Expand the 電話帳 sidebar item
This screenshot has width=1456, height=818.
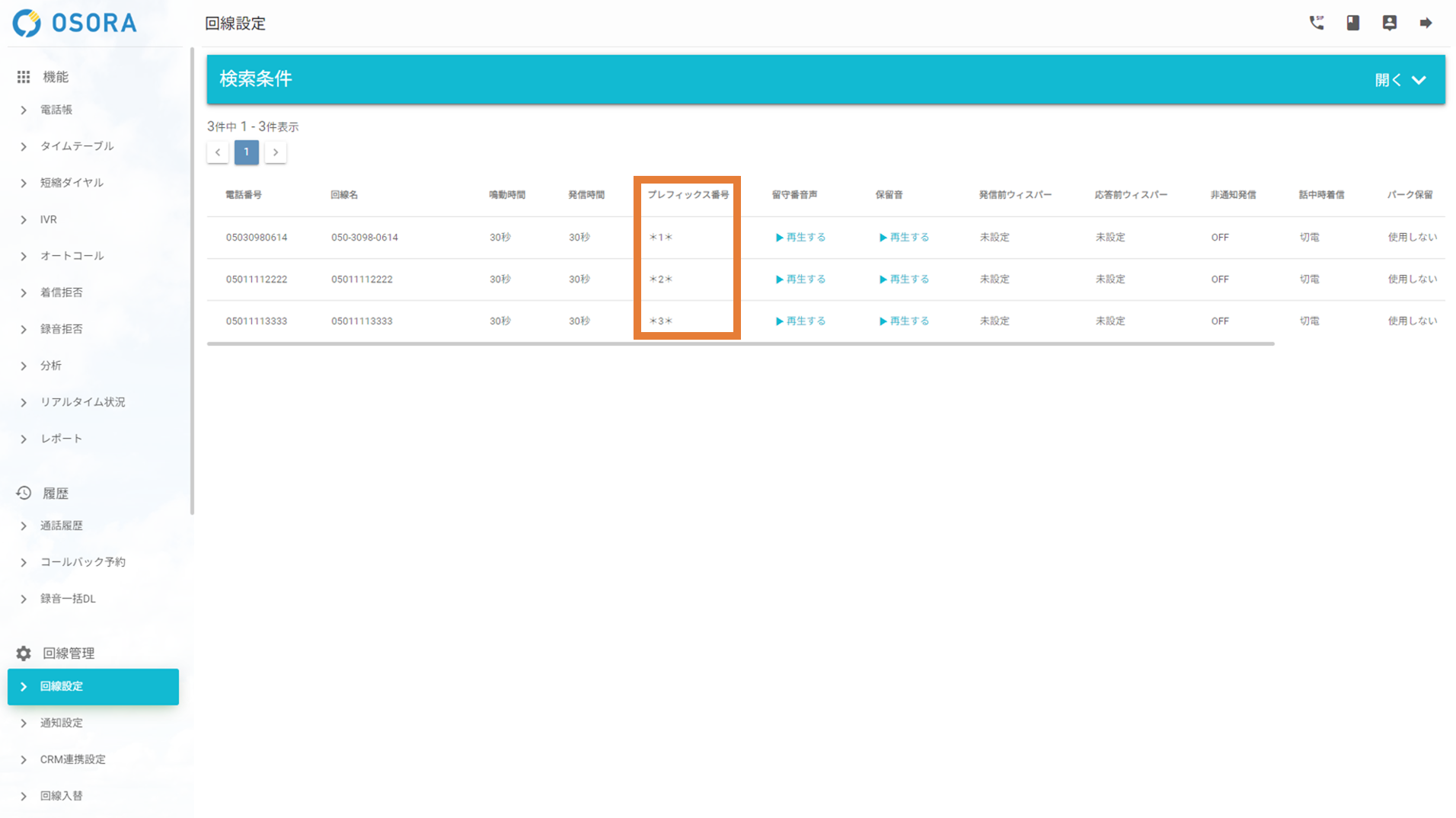pos(56,110)
